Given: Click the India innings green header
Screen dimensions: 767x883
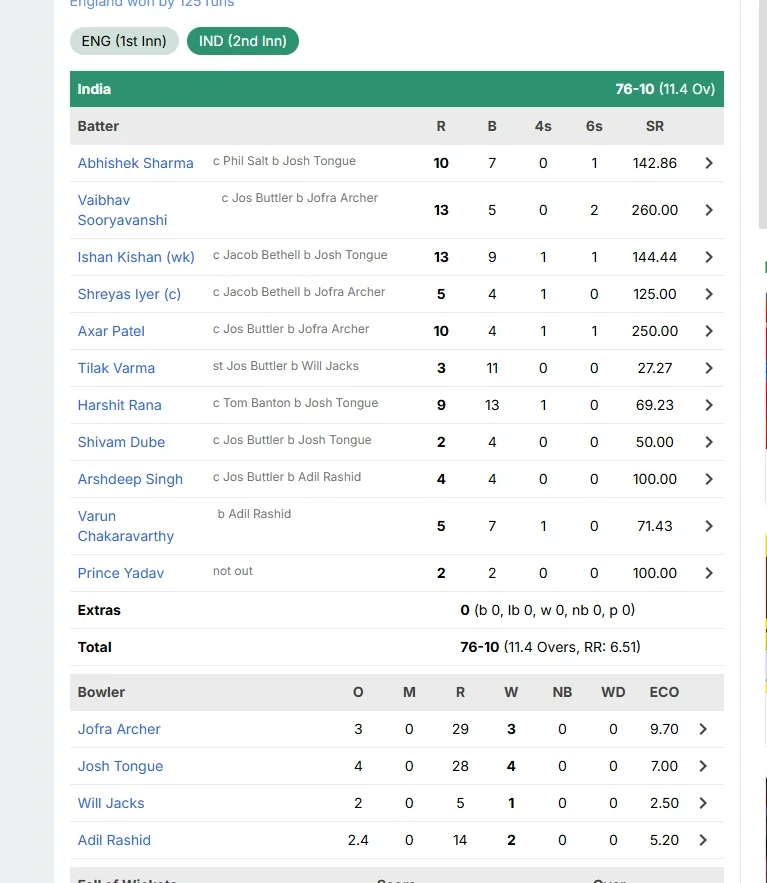Looking at the screenshot, I should click(x=396, y=89).
